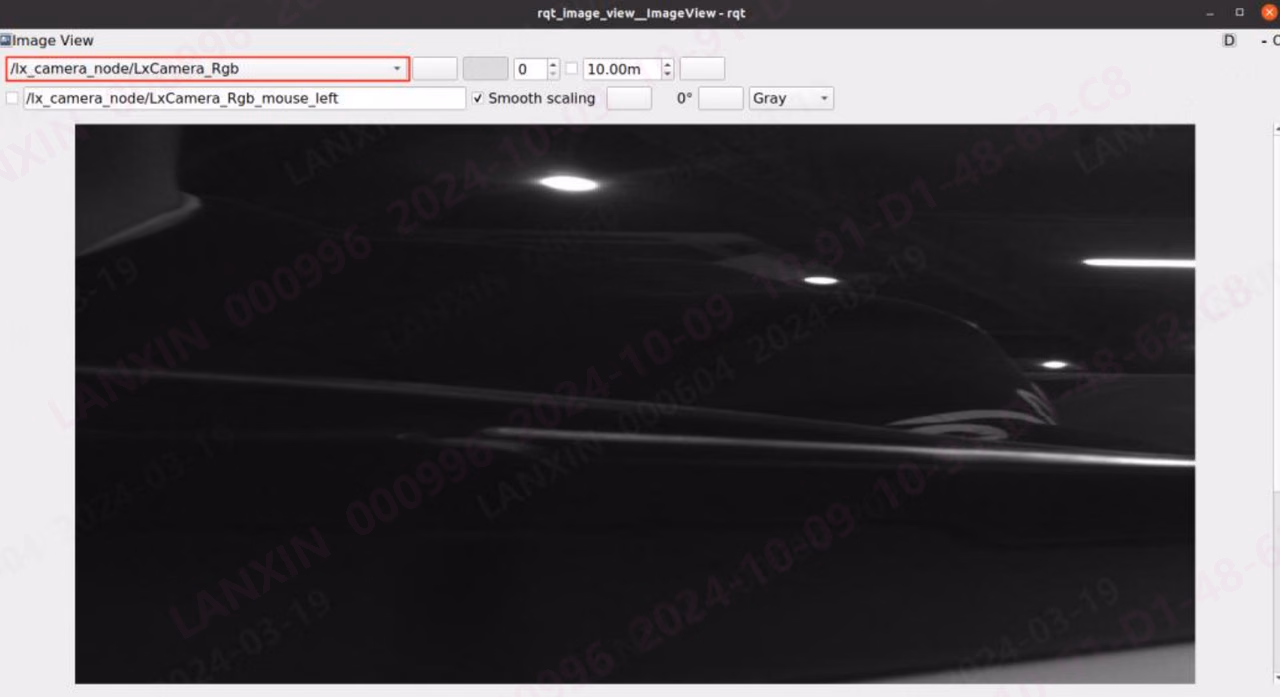Click the save image button after 10.00m
This screenshot has height=697, width=1280.
point(702,69)
